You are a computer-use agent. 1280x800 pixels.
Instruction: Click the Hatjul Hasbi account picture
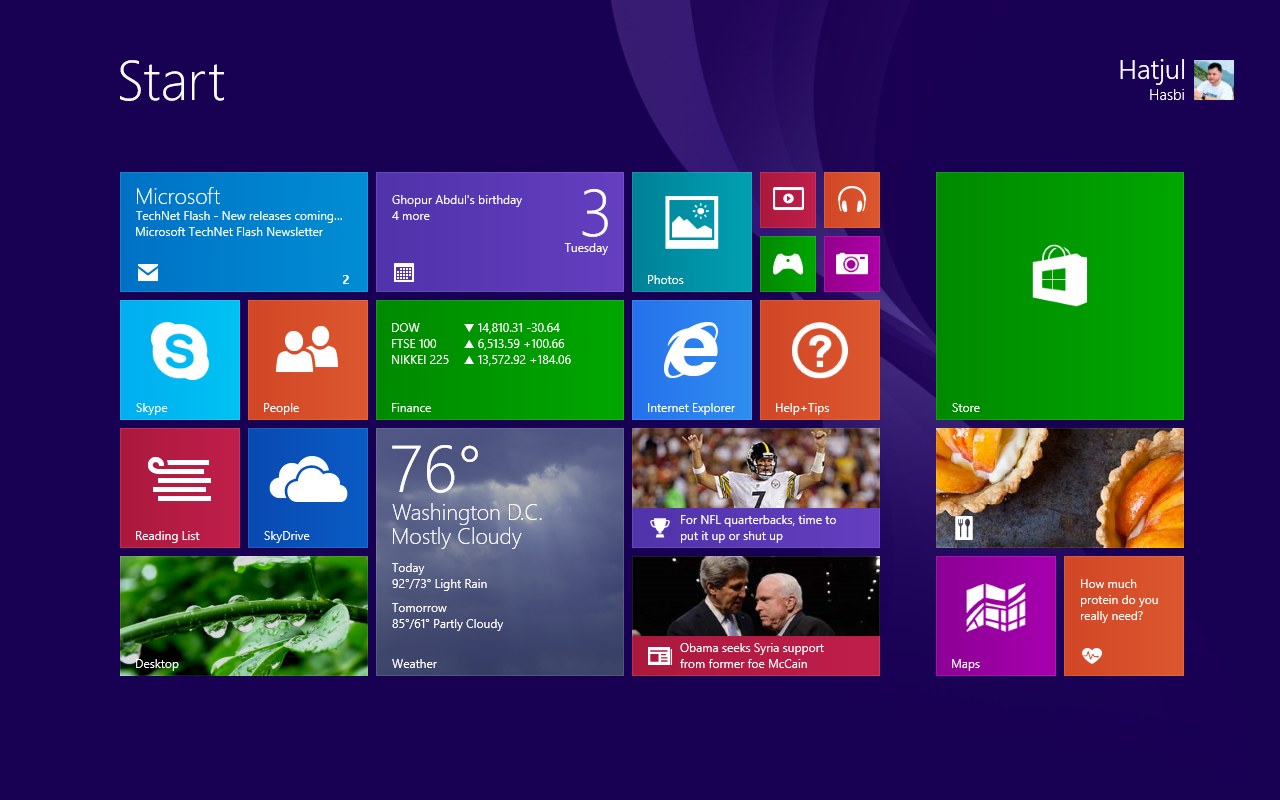(x=1213, y=79)
